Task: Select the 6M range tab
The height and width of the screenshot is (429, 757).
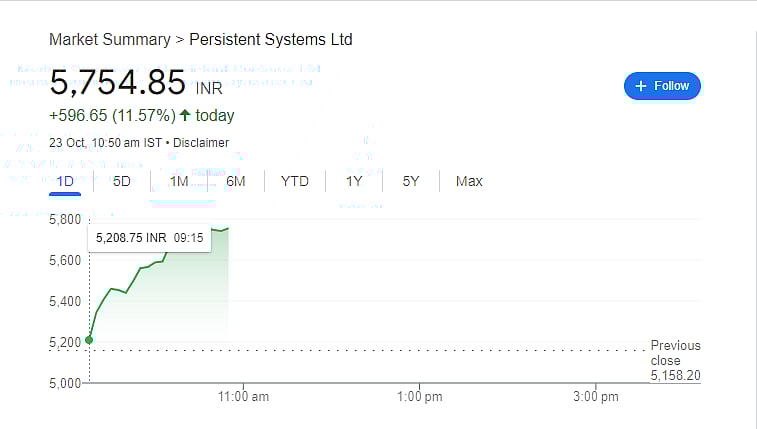Action: [x=236, y=181]
